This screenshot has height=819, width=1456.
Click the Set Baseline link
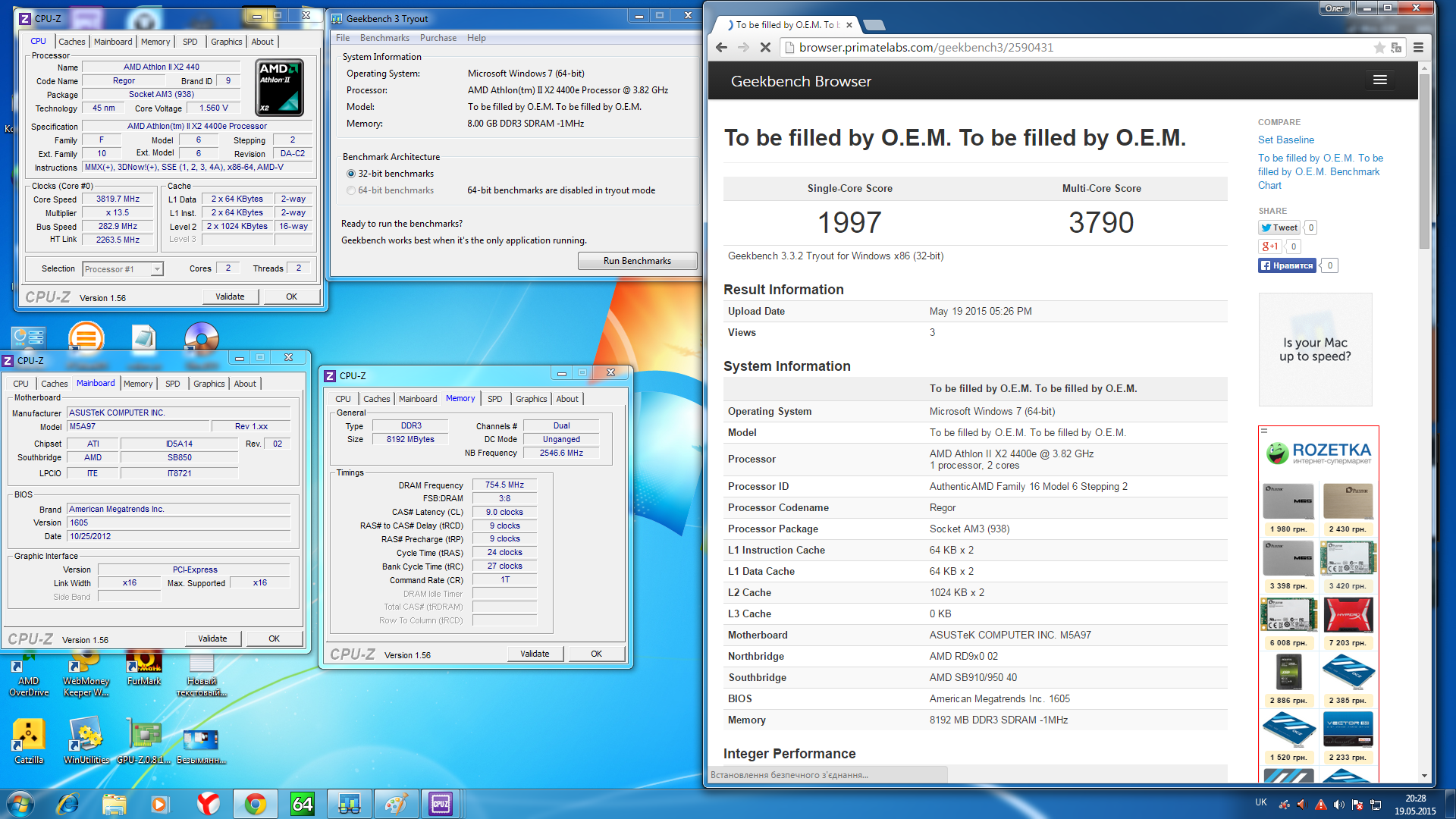(x=1286, y=140)
